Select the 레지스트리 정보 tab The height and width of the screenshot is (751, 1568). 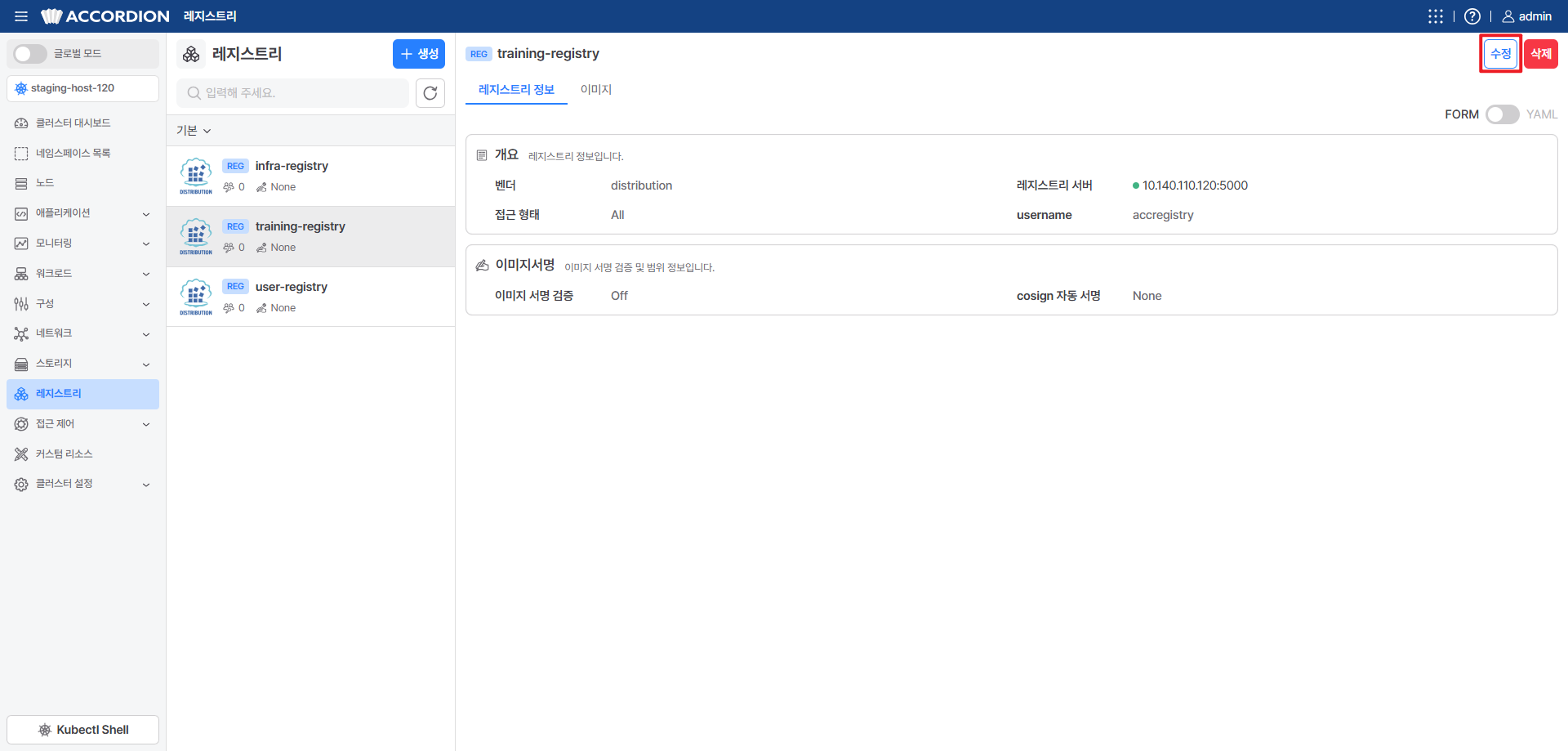coord(516,90)
